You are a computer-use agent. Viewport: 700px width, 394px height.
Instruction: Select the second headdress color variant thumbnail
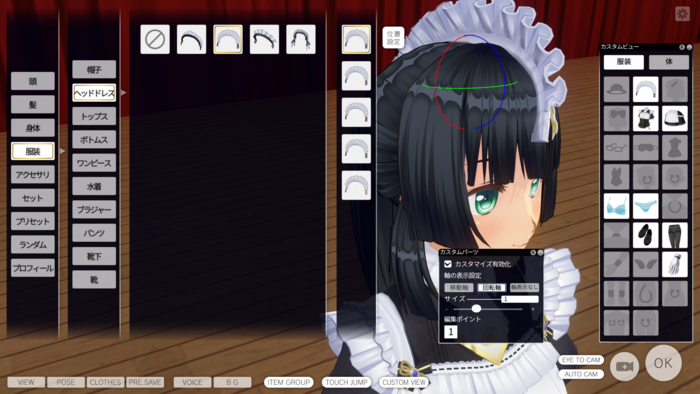coord(356,76)
